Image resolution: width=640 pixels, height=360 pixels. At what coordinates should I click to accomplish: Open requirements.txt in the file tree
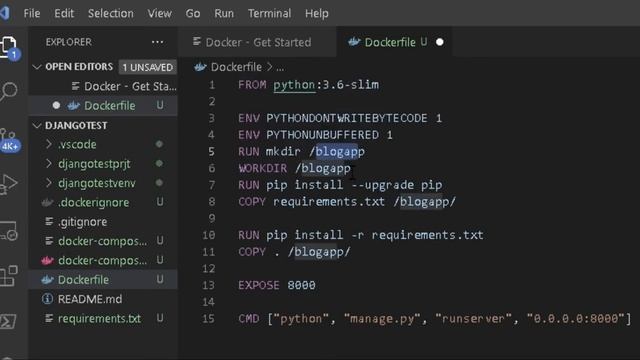coord(99,318)
